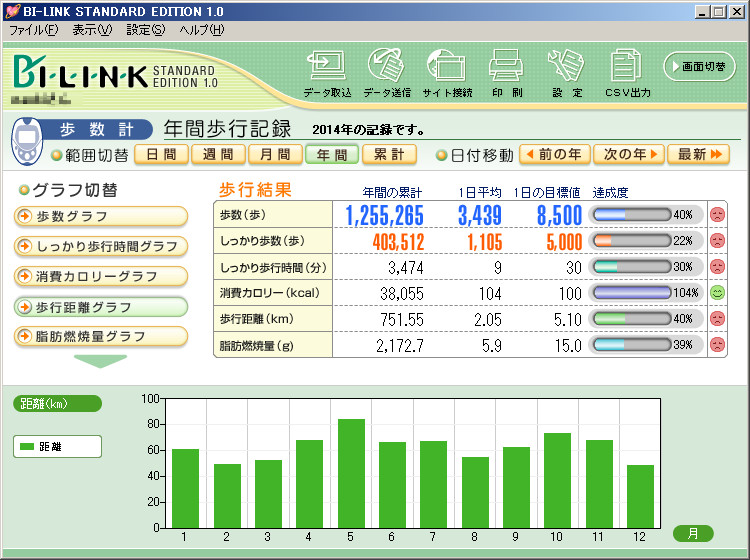Switch range to 月間 tab
The image size is (750, 560).
(x=275, y=154)
